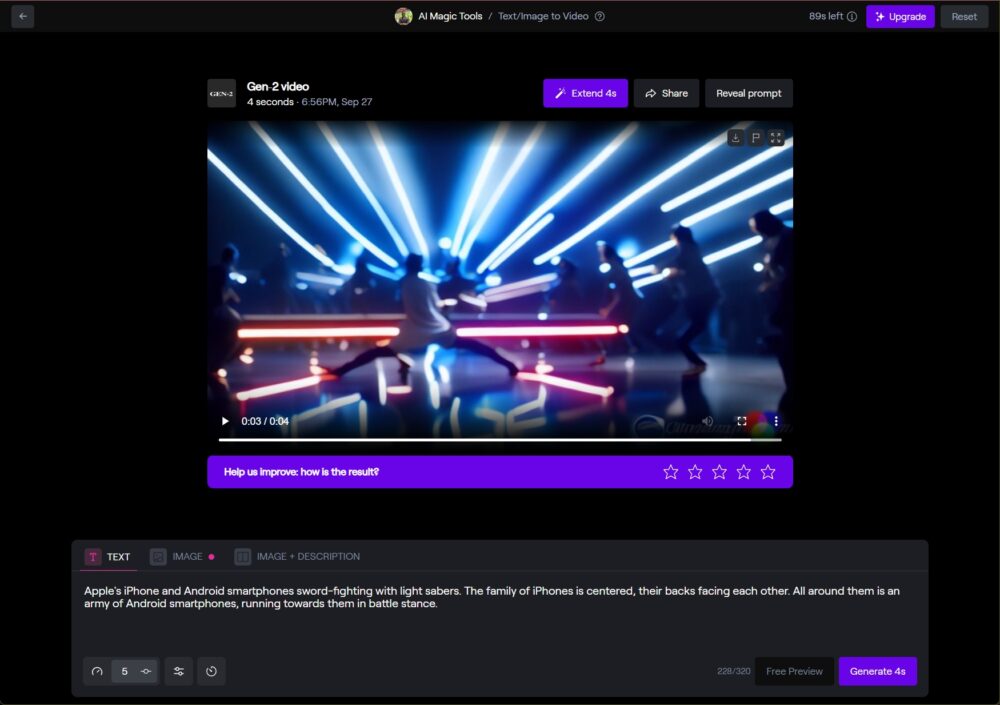Expand the motion value '5' slider control

tap(145, 671)
